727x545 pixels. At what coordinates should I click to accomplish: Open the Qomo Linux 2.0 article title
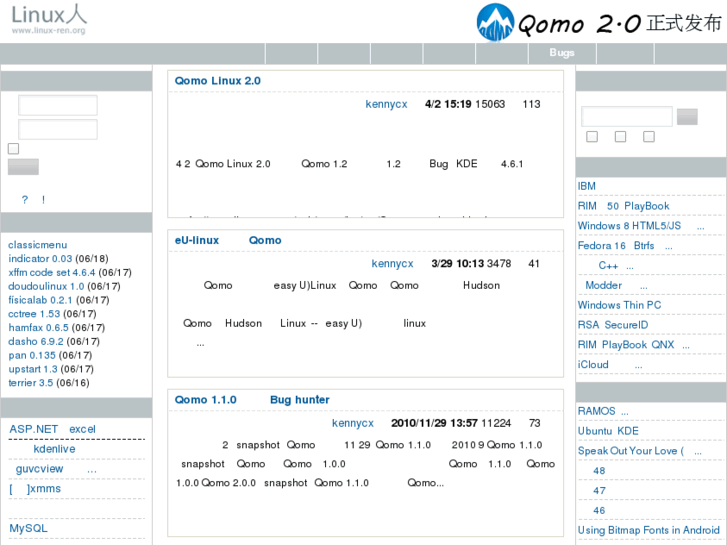coord(217,81)
